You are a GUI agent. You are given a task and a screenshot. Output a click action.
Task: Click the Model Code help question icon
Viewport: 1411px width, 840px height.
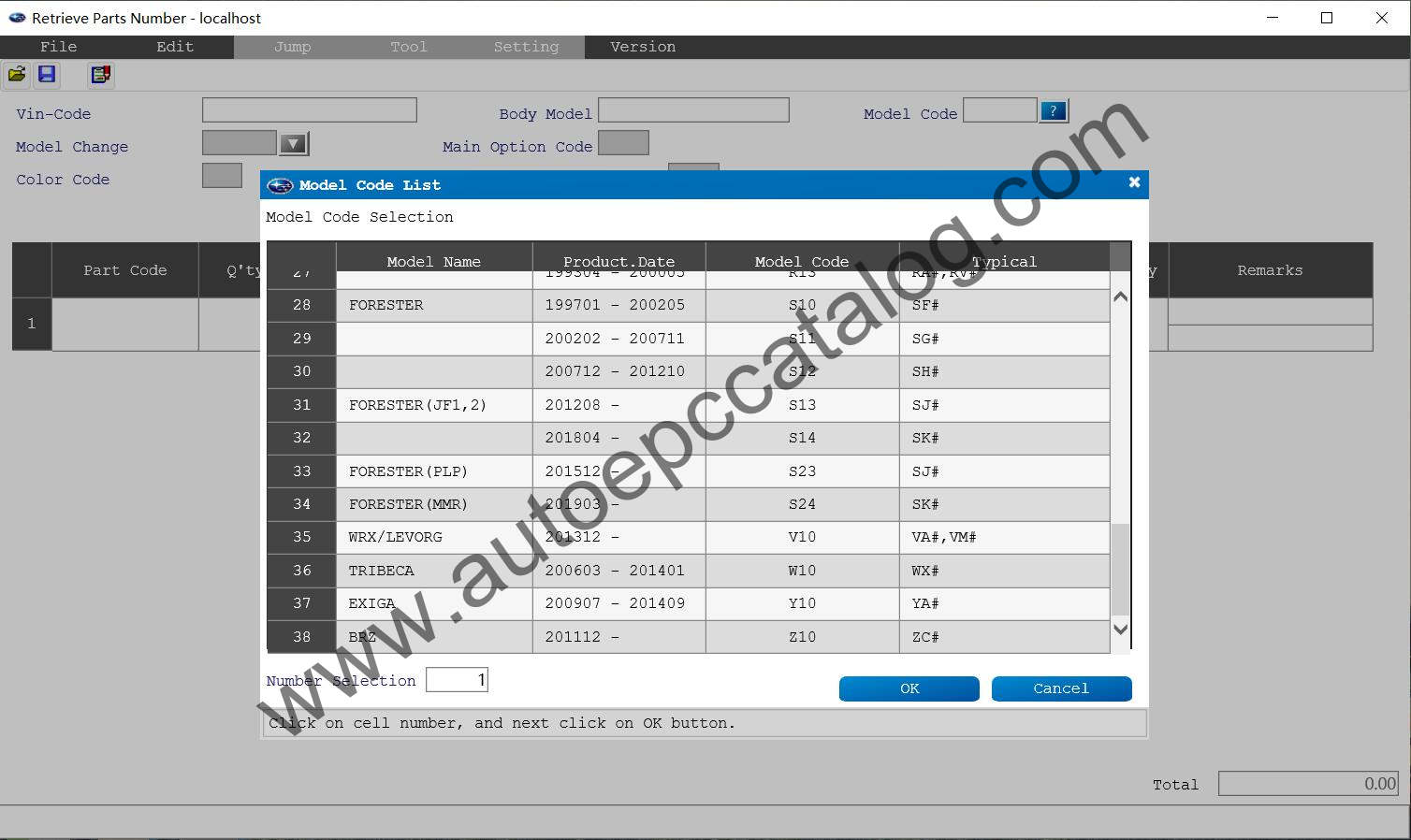[1053, 111]
